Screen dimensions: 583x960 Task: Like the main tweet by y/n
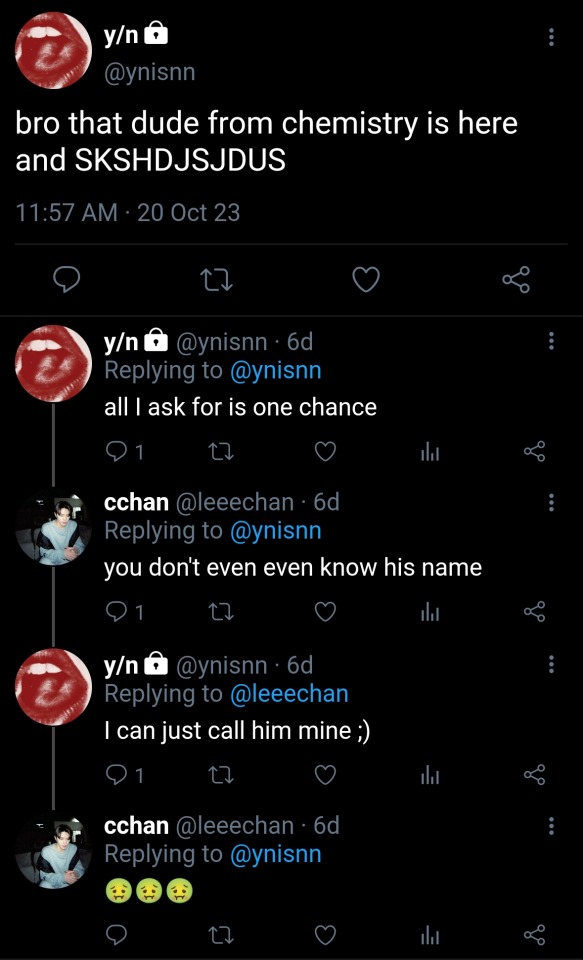pyautogui.click(x=367, y=280)
